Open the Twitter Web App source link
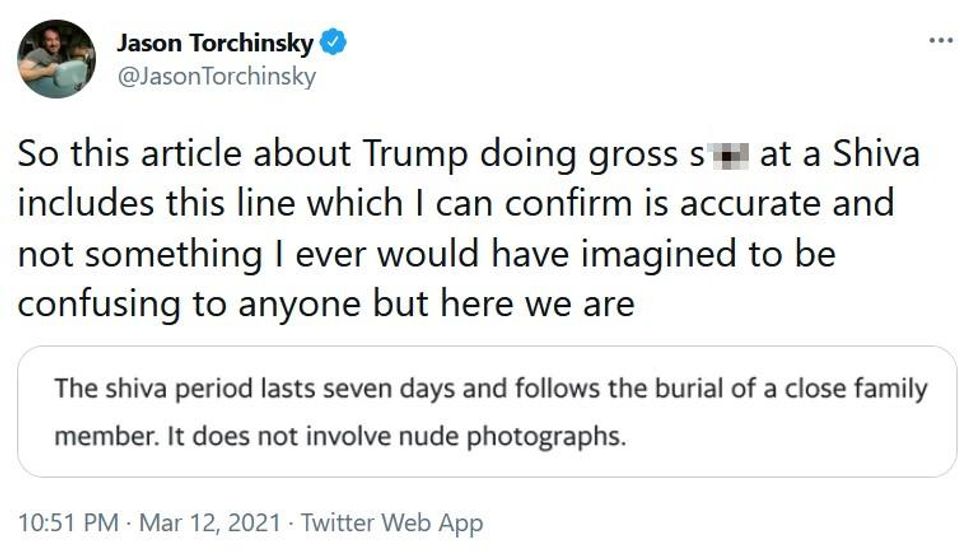The image size is (980, 552). pyautogui.click(x=392, y=522)
